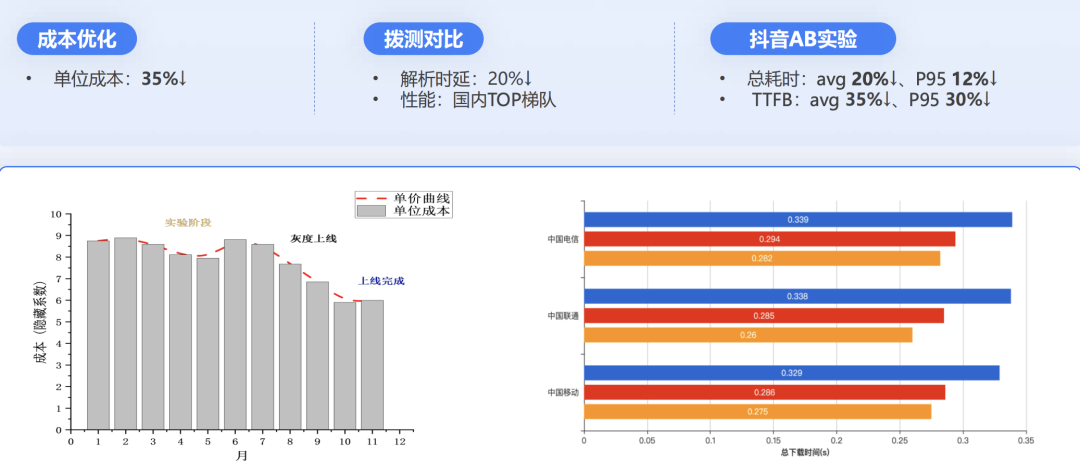Click the 单价曲线 legend entry
The image size is (1080, 464).
point(404,198)
